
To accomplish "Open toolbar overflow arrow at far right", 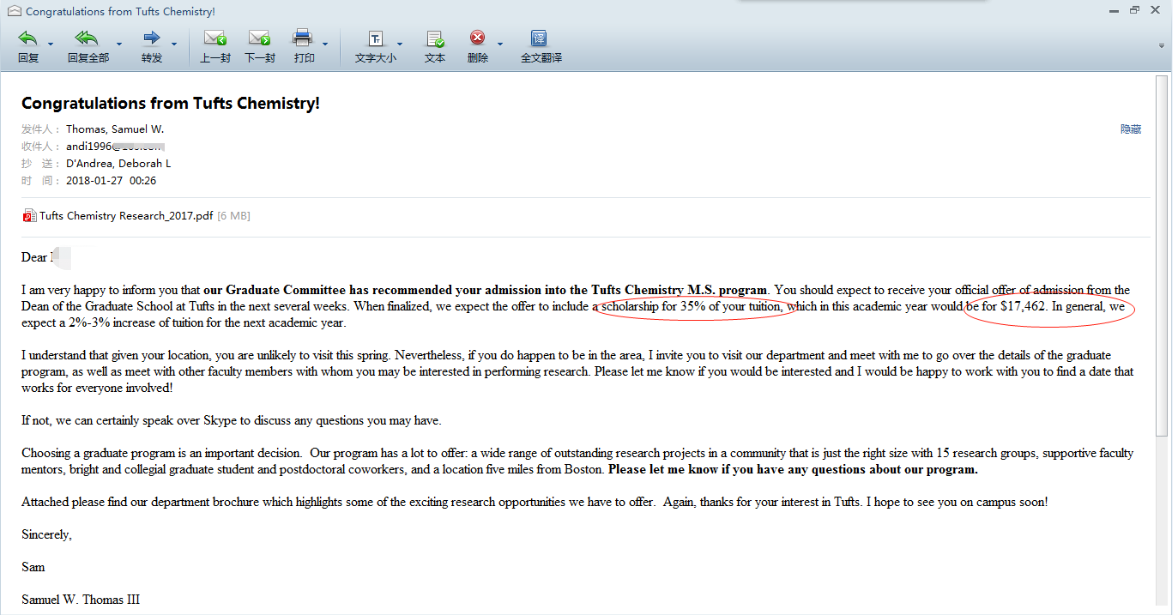I will pyautogui.click(x=1163, y=45).
